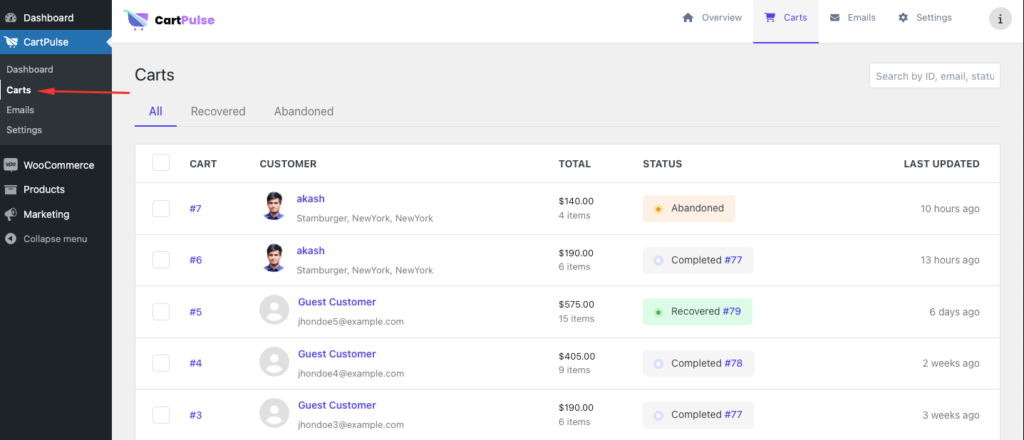Open CartPulse Dashboard submenu item
The height and width of the screenshot is (440, 1024).
pyautogui.click(x=30, y=69)
